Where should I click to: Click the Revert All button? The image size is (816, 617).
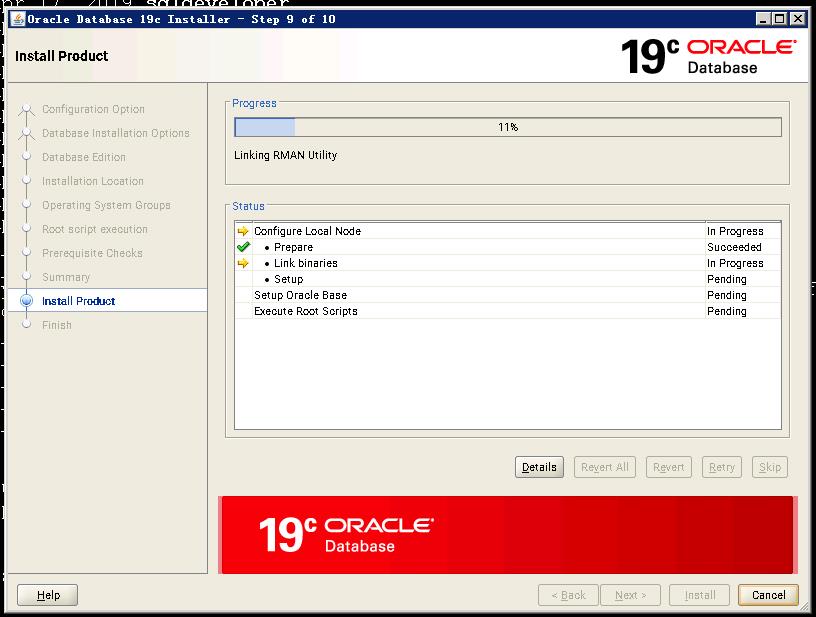point(605,467)
